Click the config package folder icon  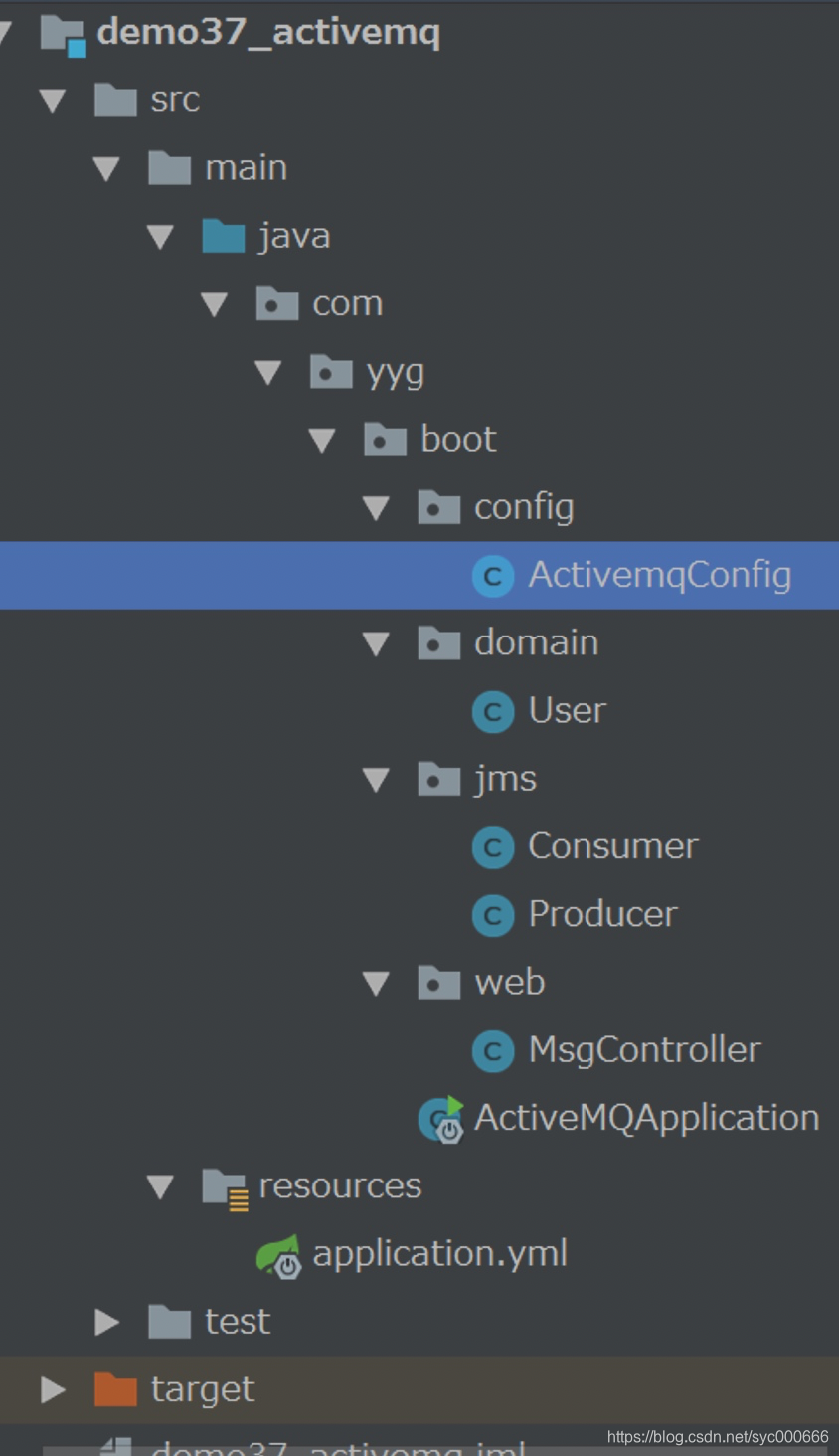pos(438,507)
